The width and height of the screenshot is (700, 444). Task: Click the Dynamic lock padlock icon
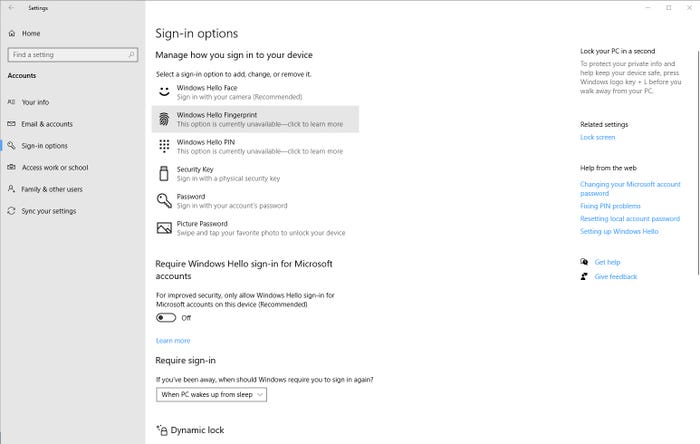pyautogui.click(x=162, y=430)
